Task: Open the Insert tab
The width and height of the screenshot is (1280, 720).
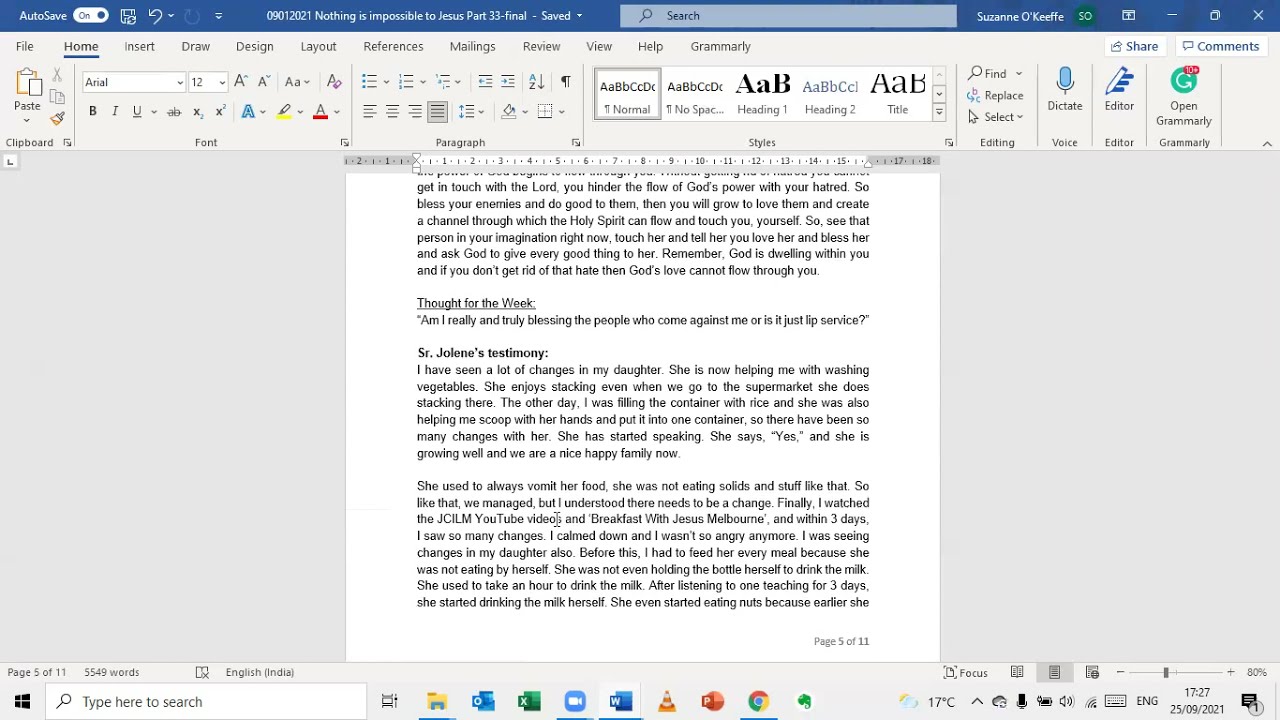Action: point(139,46)
